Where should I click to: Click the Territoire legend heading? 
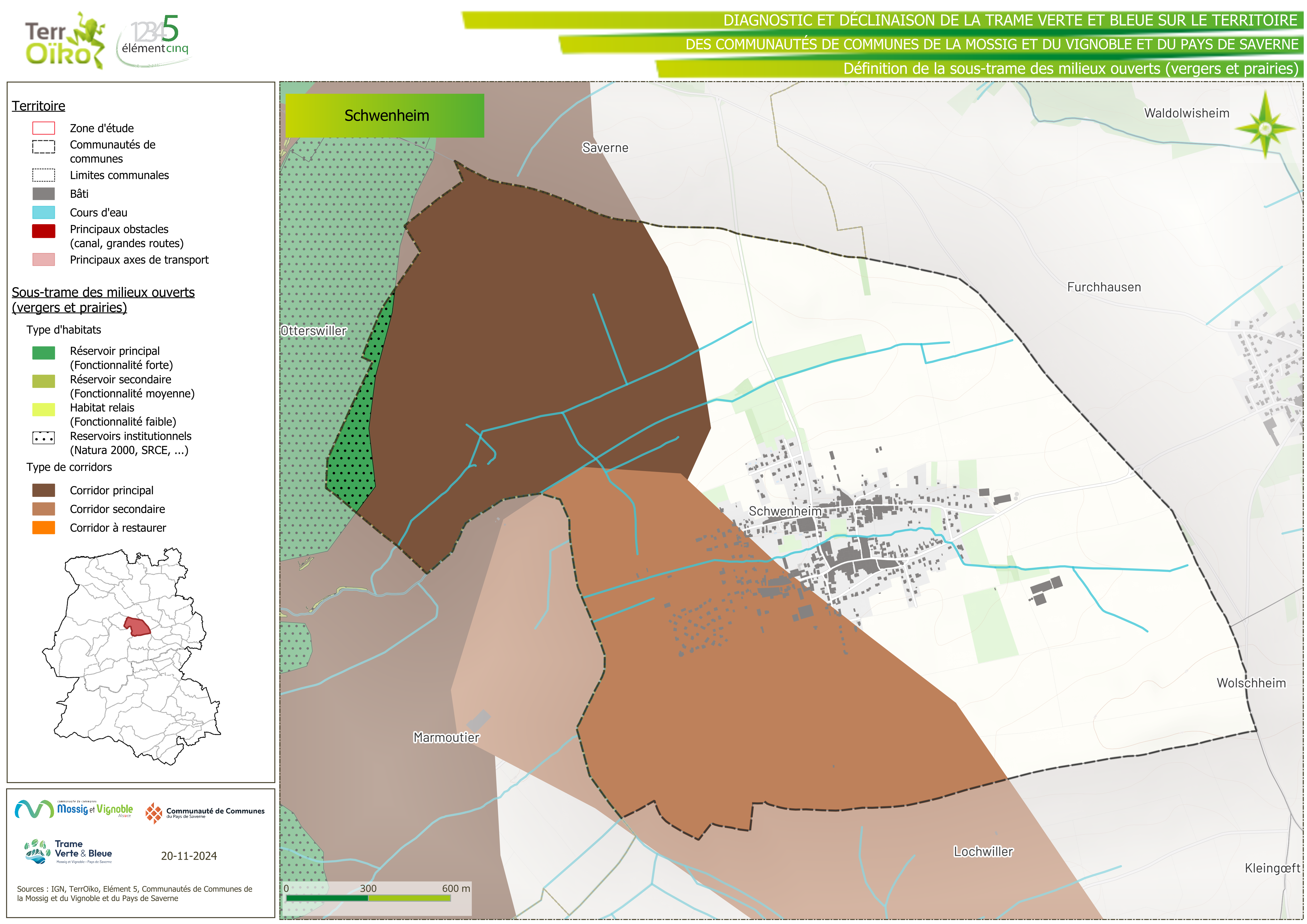click(x=39, y=106)
